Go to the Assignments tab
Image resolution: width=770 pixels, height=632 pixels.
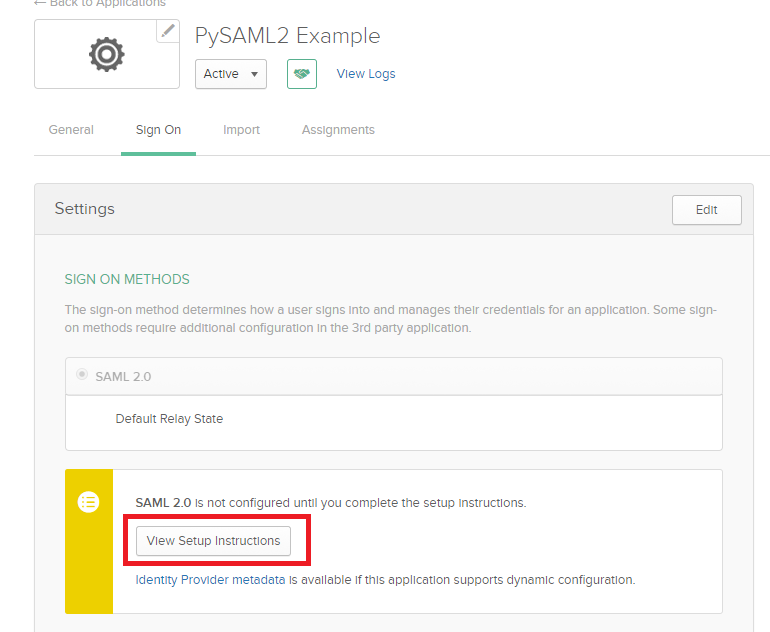(x=338, y=130)
